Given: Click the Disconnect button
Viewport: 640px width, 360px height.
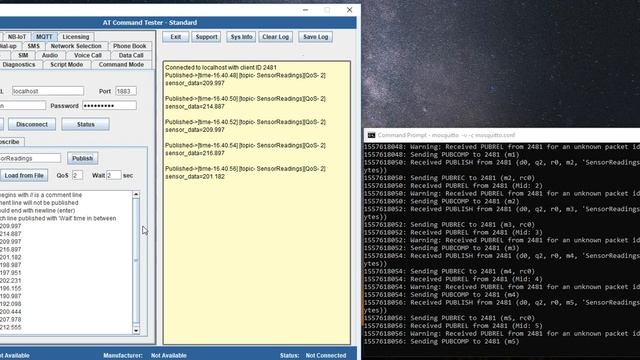Looking at the screenshot, I should (32, 124).
